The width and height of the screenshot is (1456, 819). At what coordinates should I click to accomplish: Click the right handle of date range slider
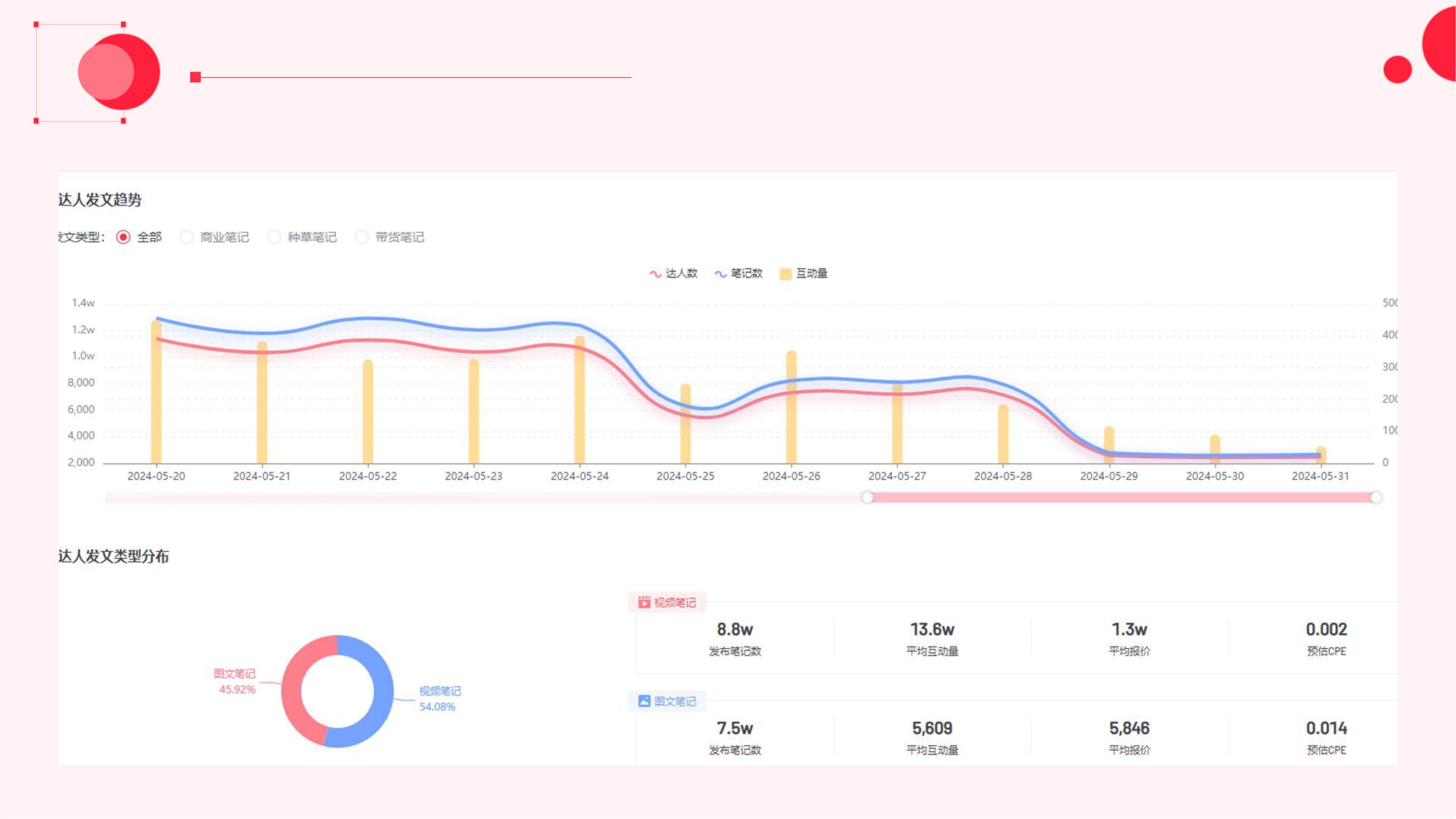(x=1376, y=497)
